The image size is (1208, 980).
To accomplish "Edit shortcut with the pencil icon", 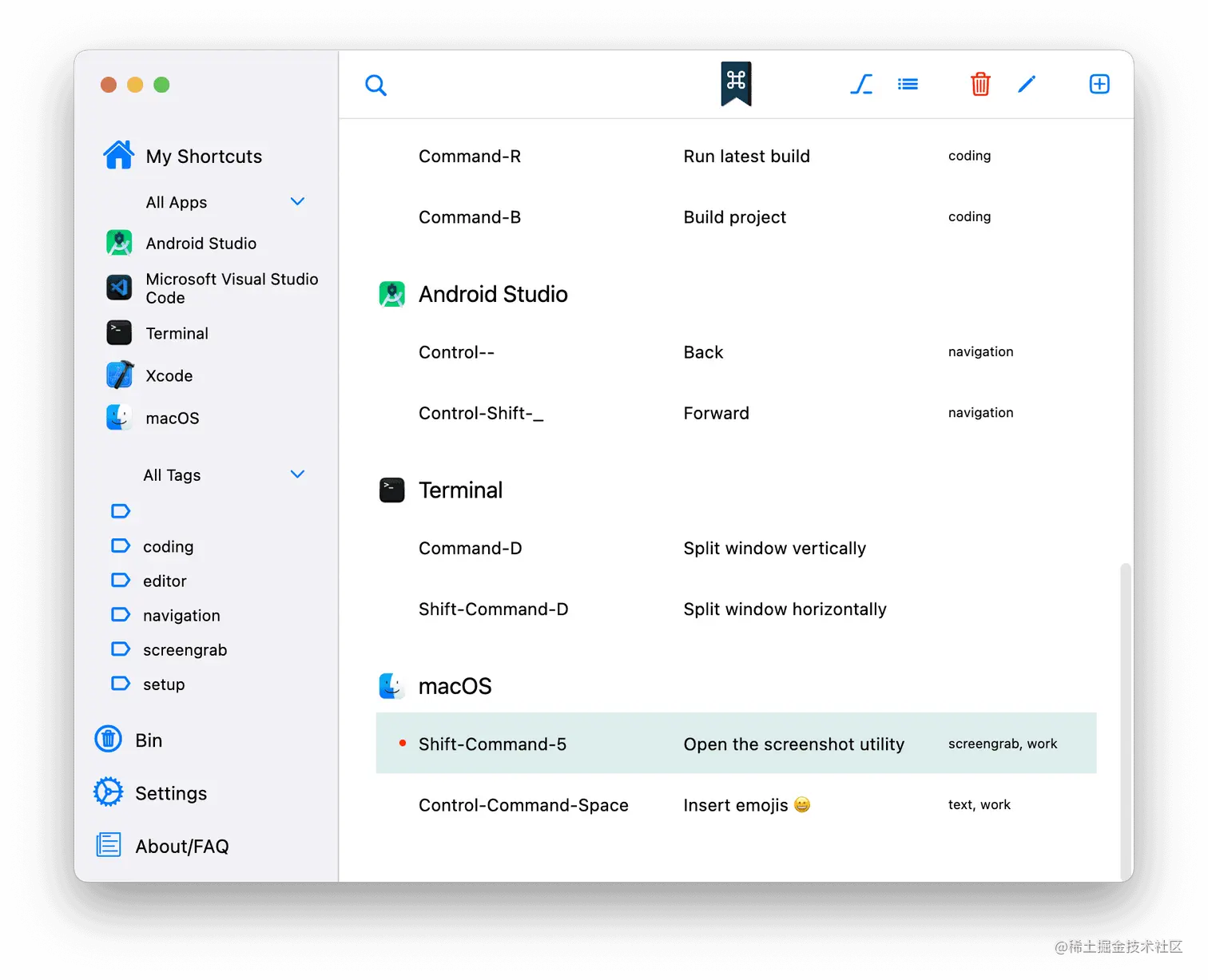I will [1027, 84].
